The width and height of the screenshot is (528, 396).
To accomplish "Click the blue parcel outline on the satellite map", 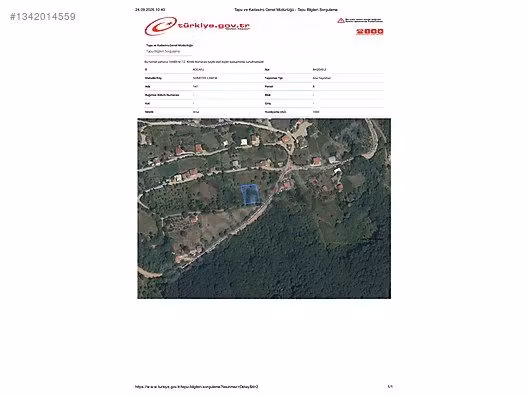I will (x=251, y=195).
